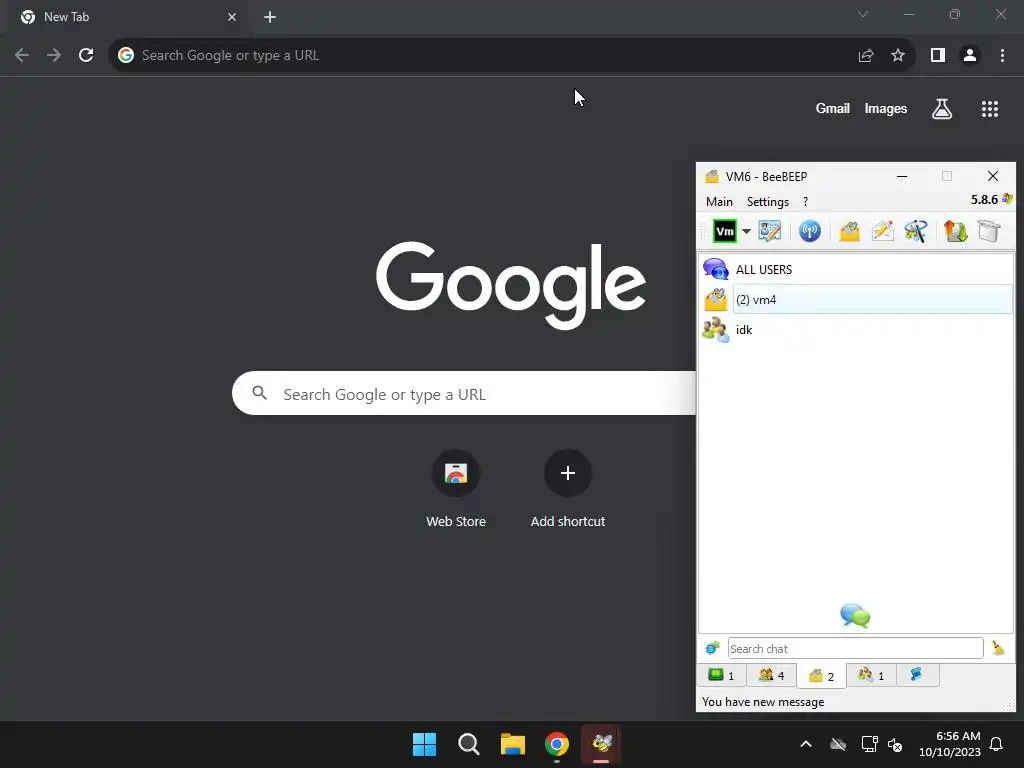The width and height of the screenshot is (1024, 768).
Task: Select the idk group chat row
Action: pyautogui.click(x=856, y=330)
